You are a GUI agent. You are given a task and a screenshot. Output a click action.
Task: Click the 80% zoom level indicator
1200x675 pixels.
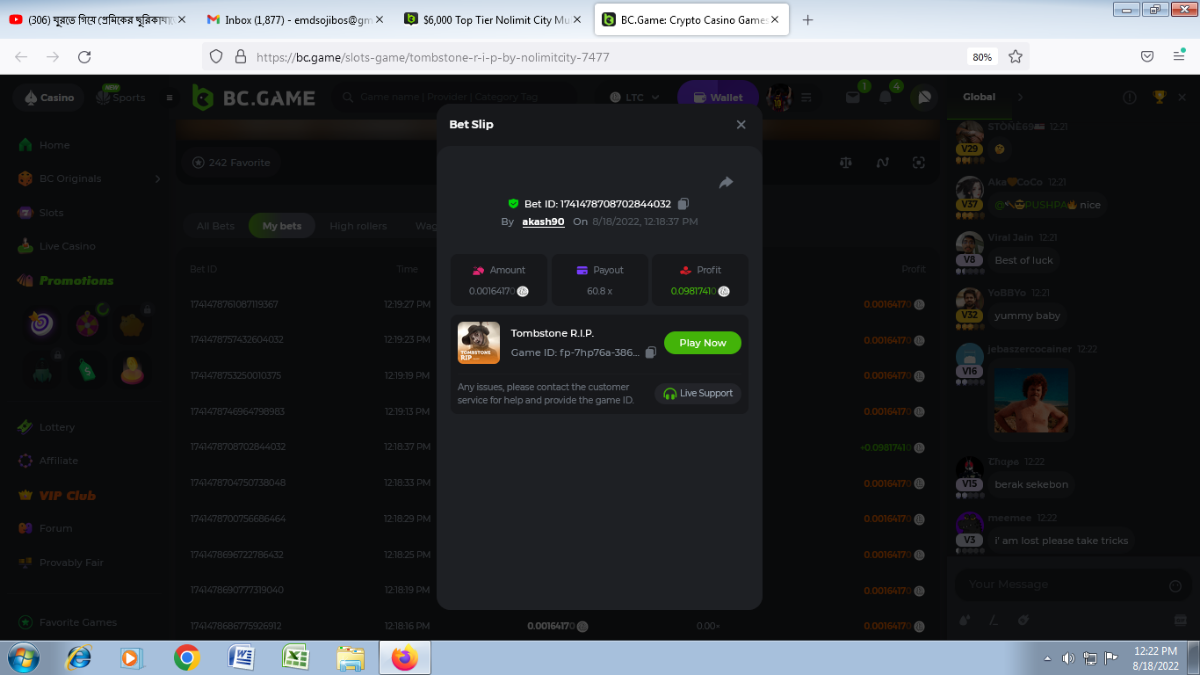pos(982,57)
